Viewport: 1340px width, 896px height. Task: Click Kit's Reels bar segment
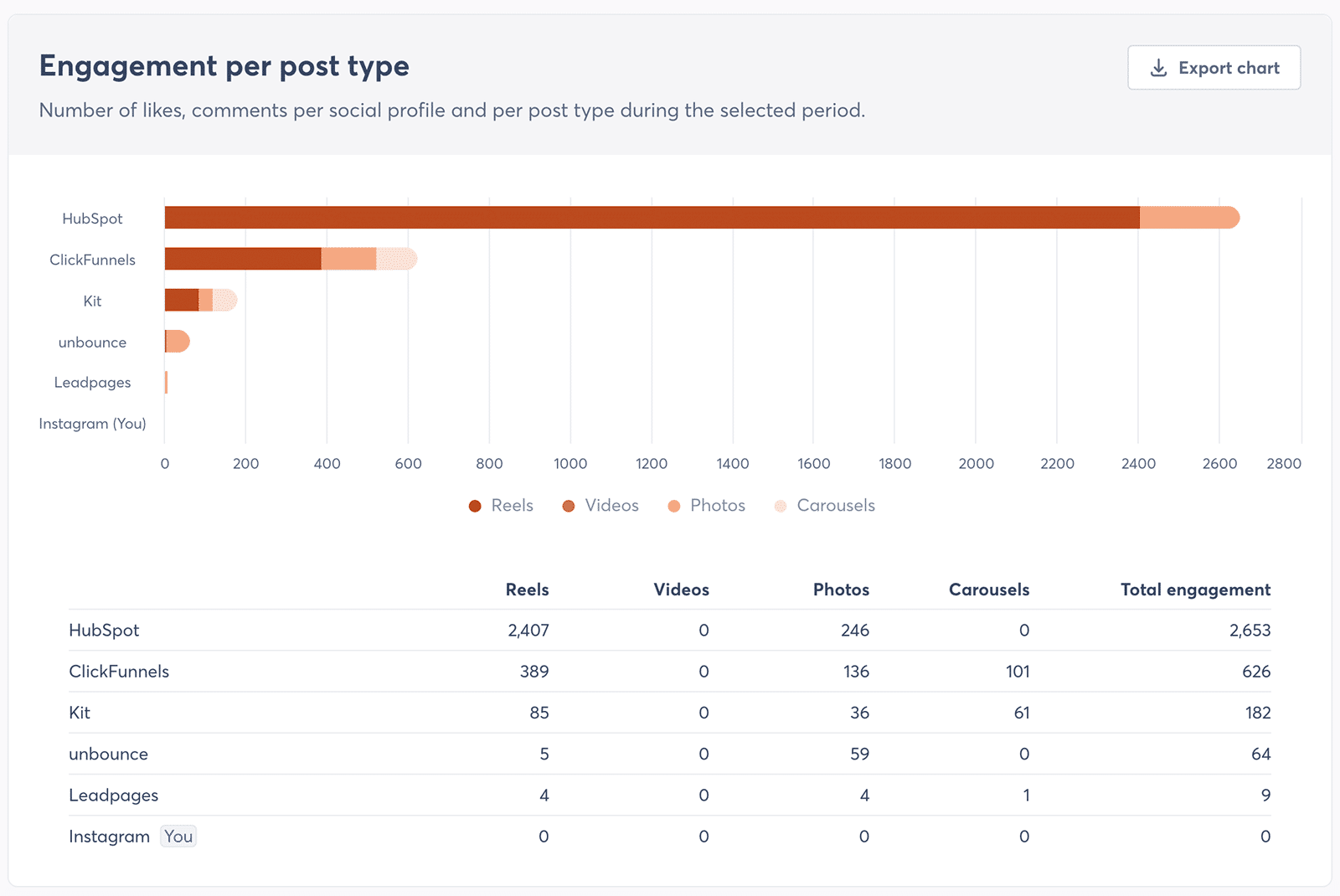tap(182, 300)
